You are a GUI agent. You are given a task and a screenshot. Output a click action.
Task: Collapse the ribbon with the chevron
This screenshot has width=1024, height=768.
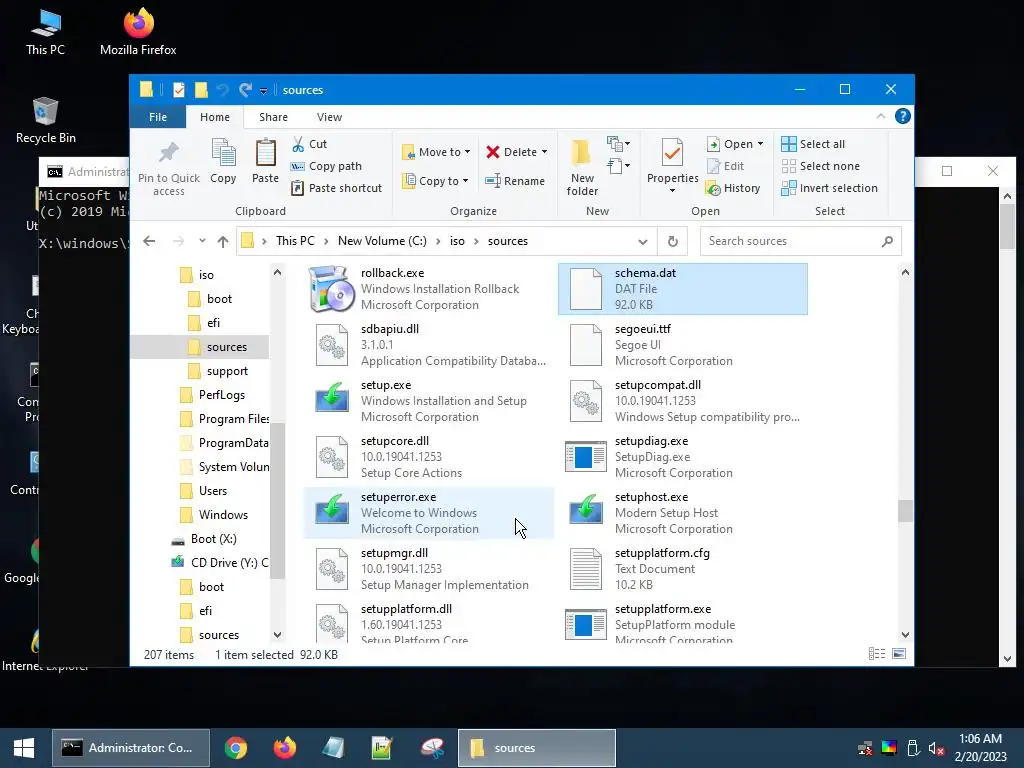tap(880, 116)
